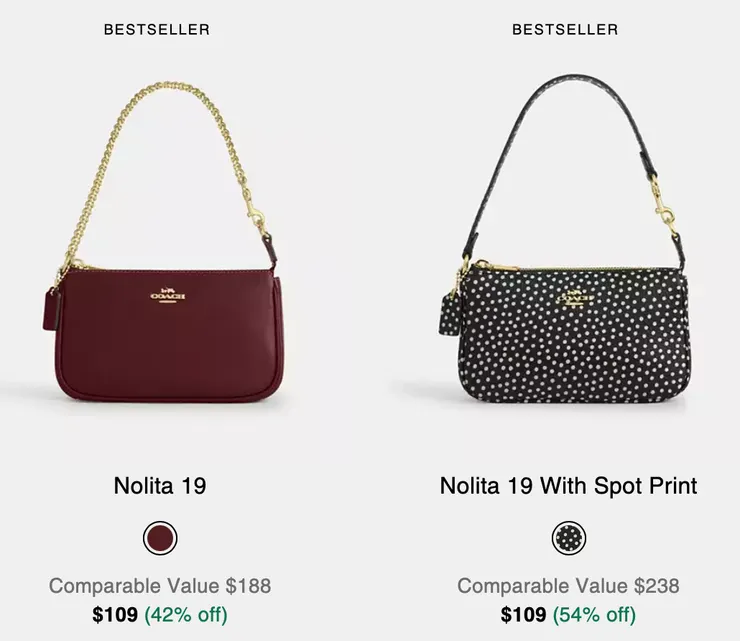Screen dimensions: 740x641
Task: Click the BESTSELLER label above the burgundy bag
Action: (157, 30)
